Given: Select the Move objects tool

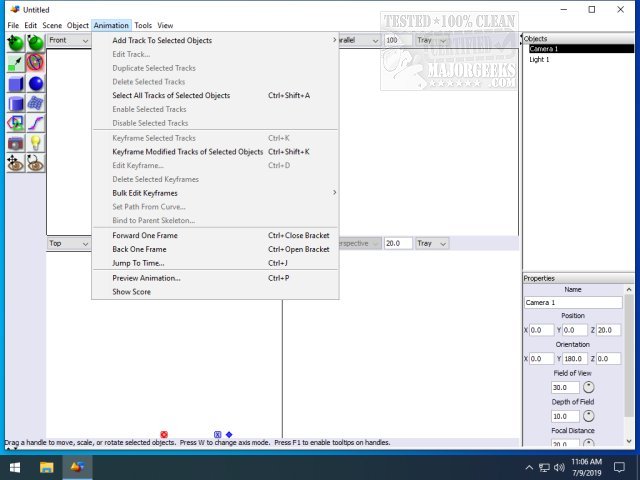Looking at the screenshot, I should pyautogui.click(x=16, y=43).
